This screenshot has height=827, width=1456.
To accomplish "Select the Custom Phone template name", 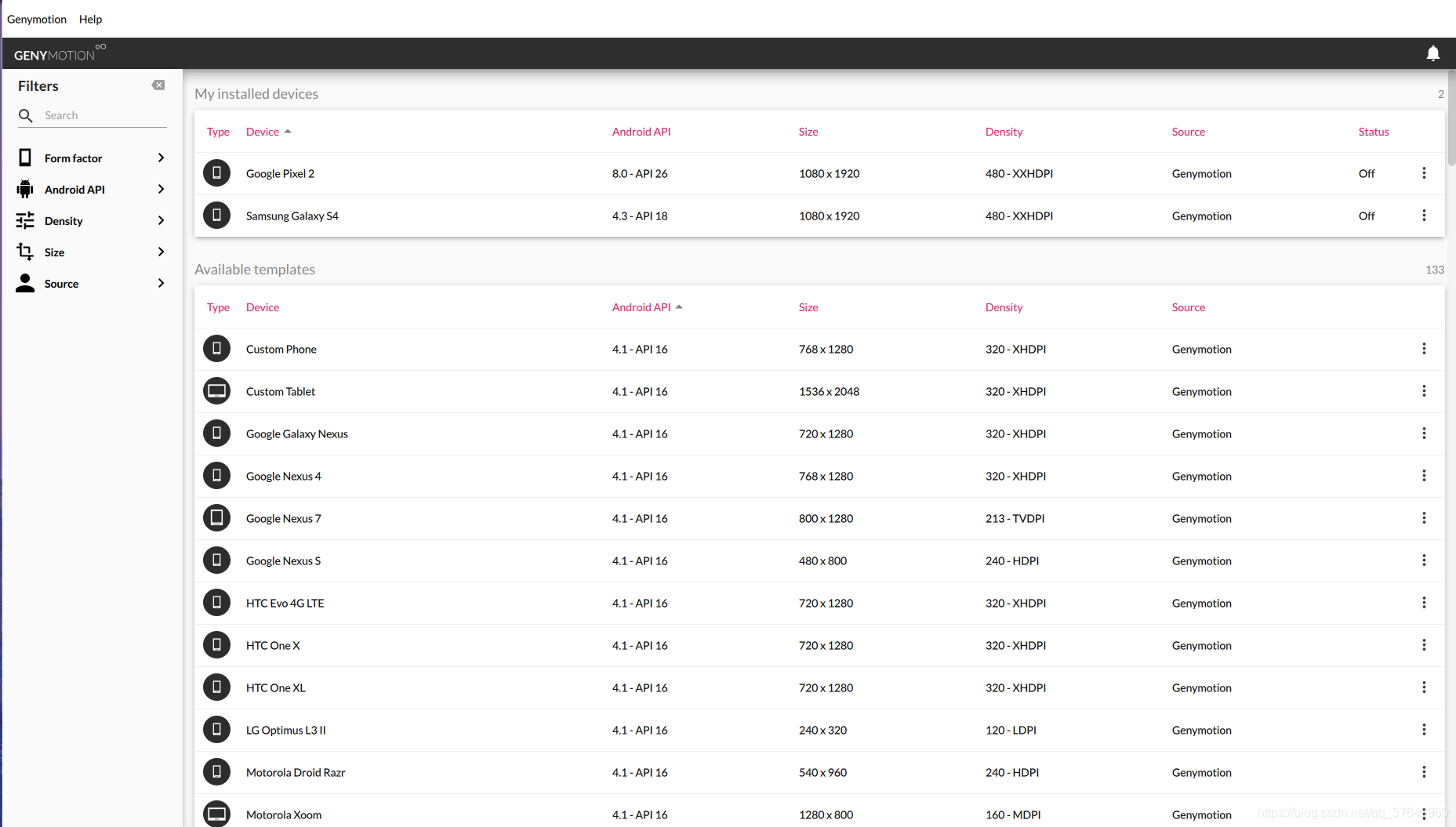I will pyautogui.click(x=281, y=349).
